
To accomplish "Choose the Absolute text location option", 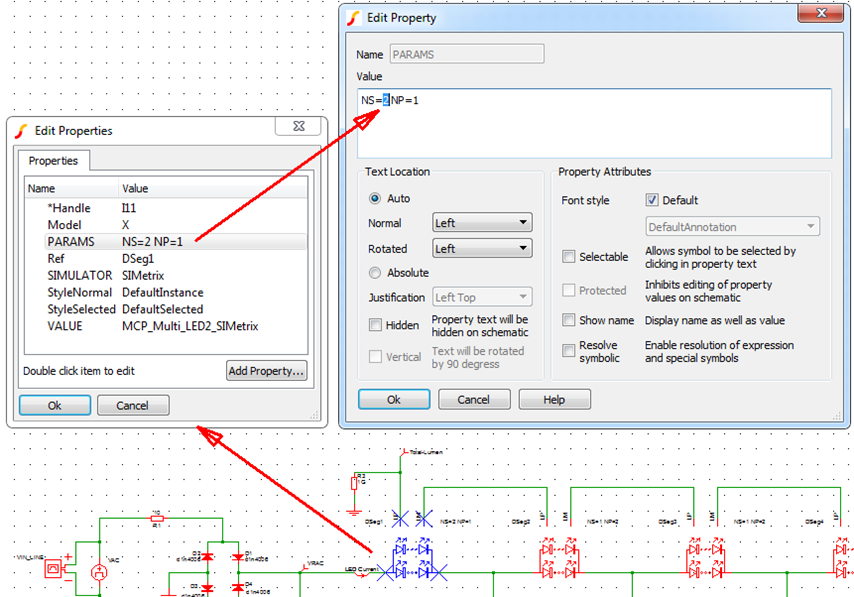I will pyautogui.click(x=375, y=272).
